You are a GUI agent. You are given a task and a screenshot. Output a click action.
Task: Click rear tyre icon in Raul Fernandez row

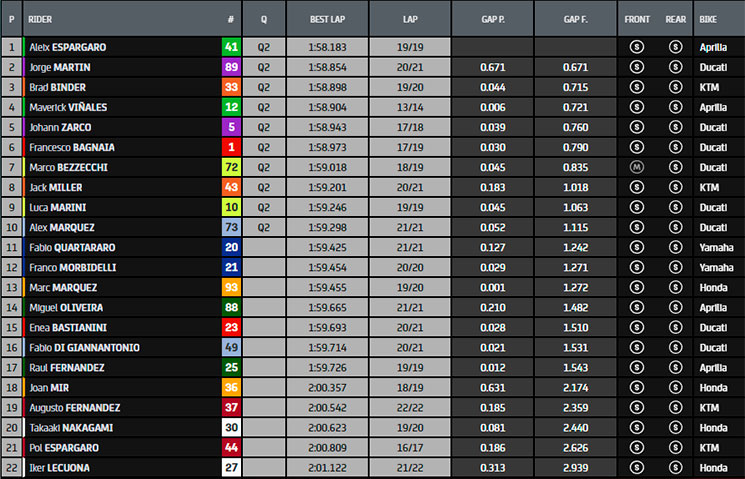[x=675, y=367]
